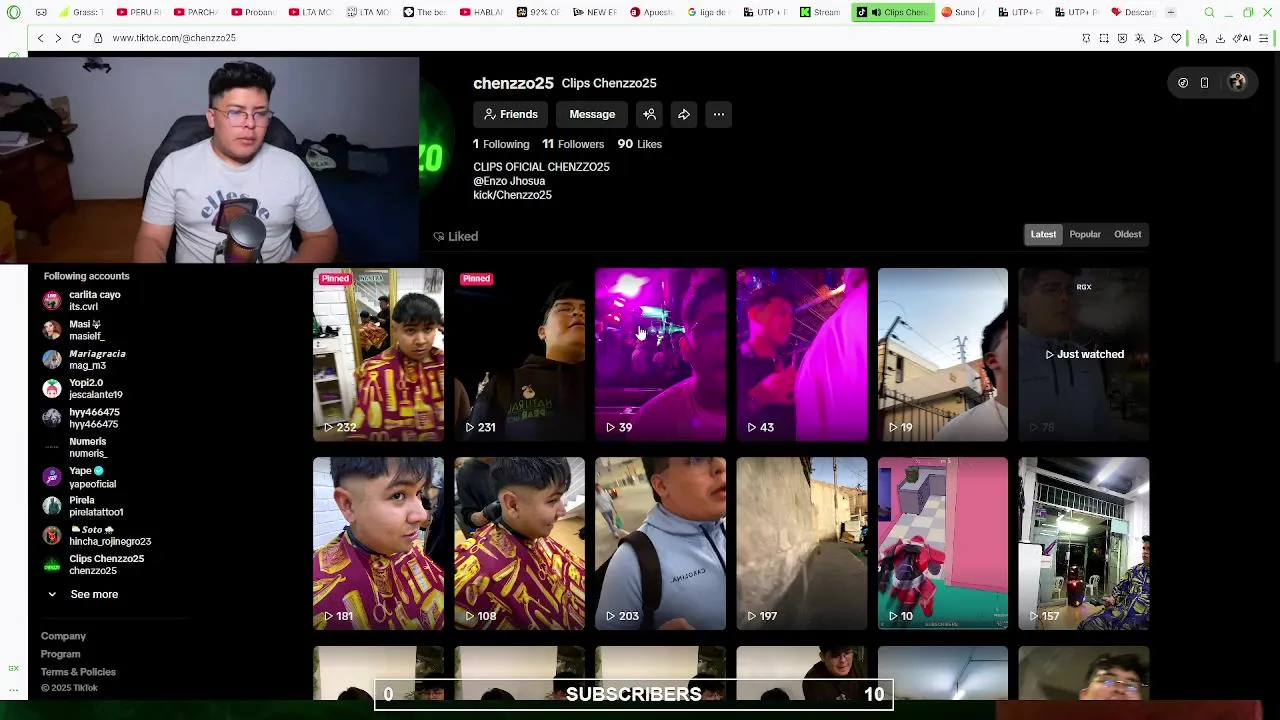Open the Mariagracia mag_m3 account
This screenshot has width=1280, height=720.
pos(97,359)
